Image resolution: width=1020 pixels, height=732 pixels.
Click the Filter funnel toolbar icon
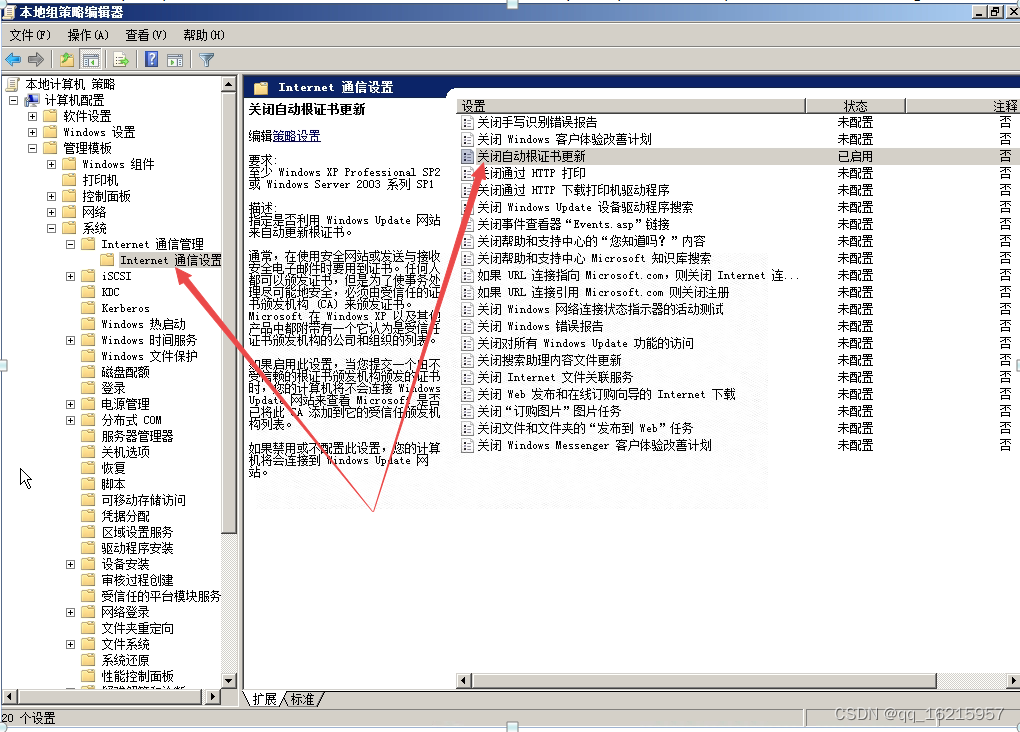(x=206, y=60)
